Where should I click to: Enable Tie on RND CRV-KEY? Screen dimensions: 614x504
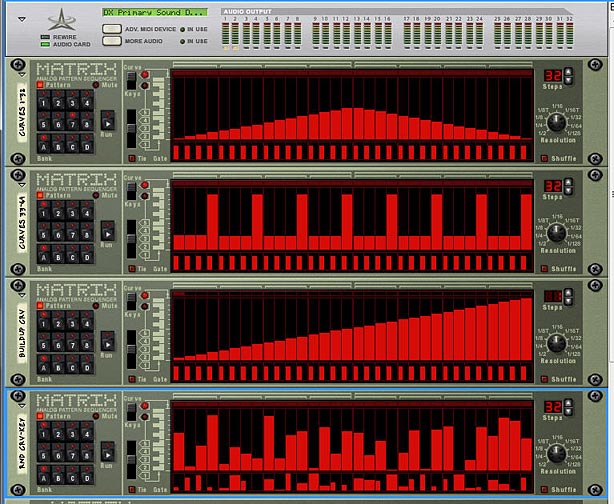[132, 490]
